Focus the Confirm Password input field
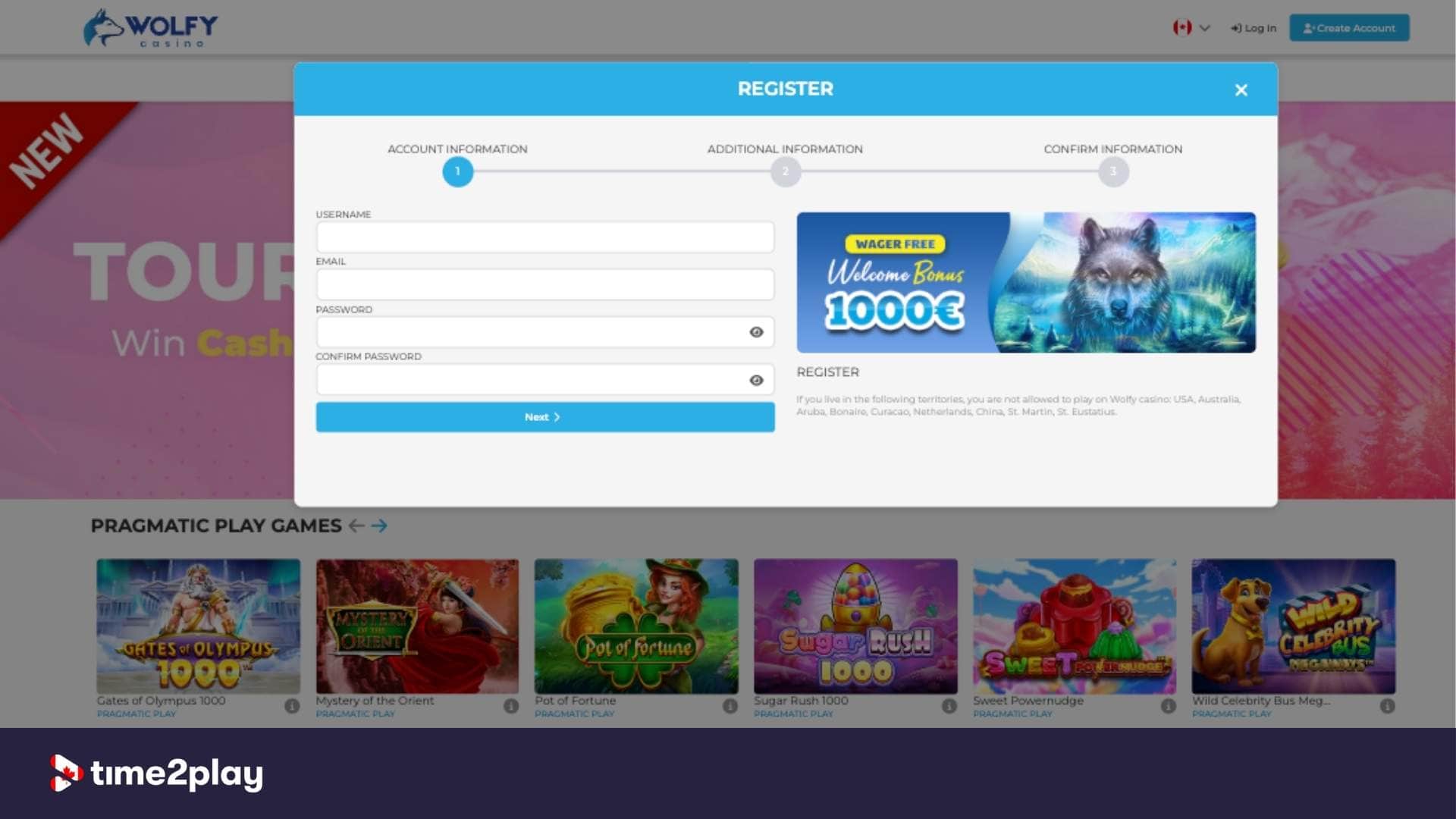Image resolution: width=1456 pixels, height=819 pixels. pyautogui.click(x=545, y=380)
